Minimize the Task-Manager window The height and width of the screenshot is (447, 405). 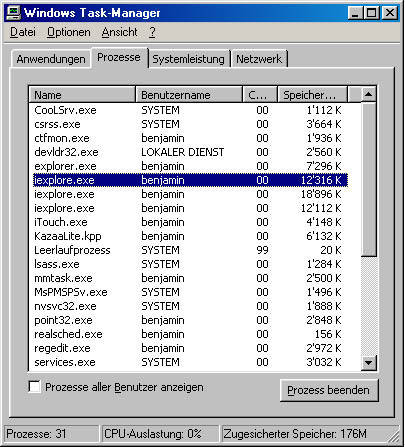355,13
